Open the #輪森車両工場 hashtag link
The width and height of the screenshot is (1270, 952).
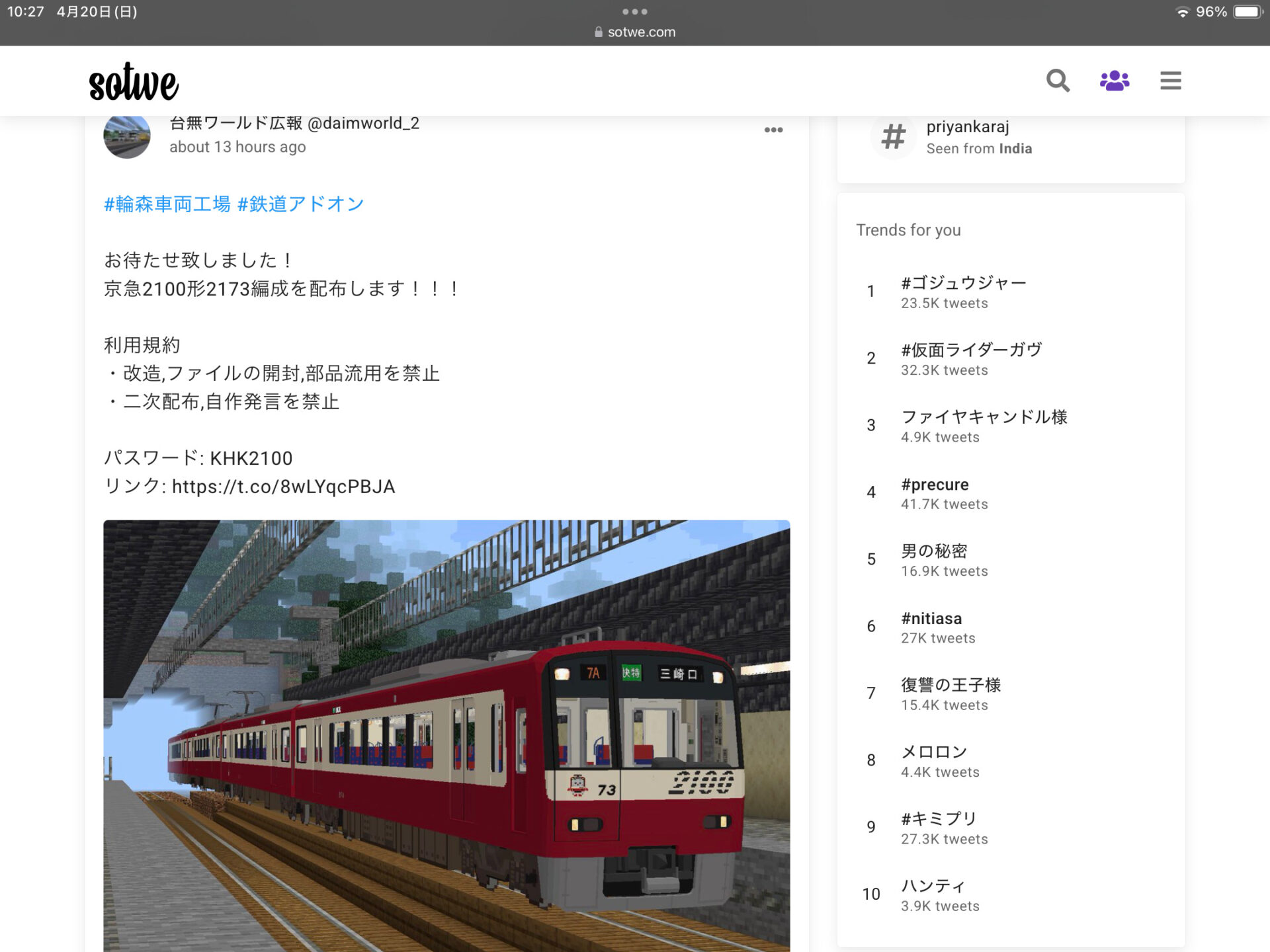point(167,204)
